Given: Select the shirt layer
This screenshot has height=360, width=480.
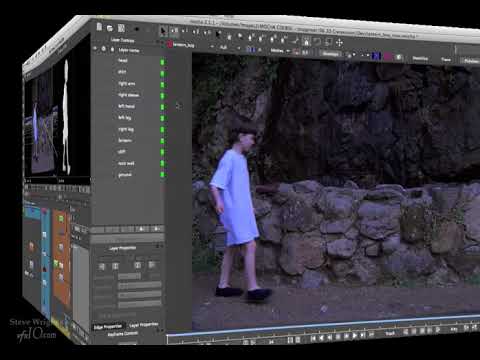Looking at the screenshot, I should tap(122, 72).
